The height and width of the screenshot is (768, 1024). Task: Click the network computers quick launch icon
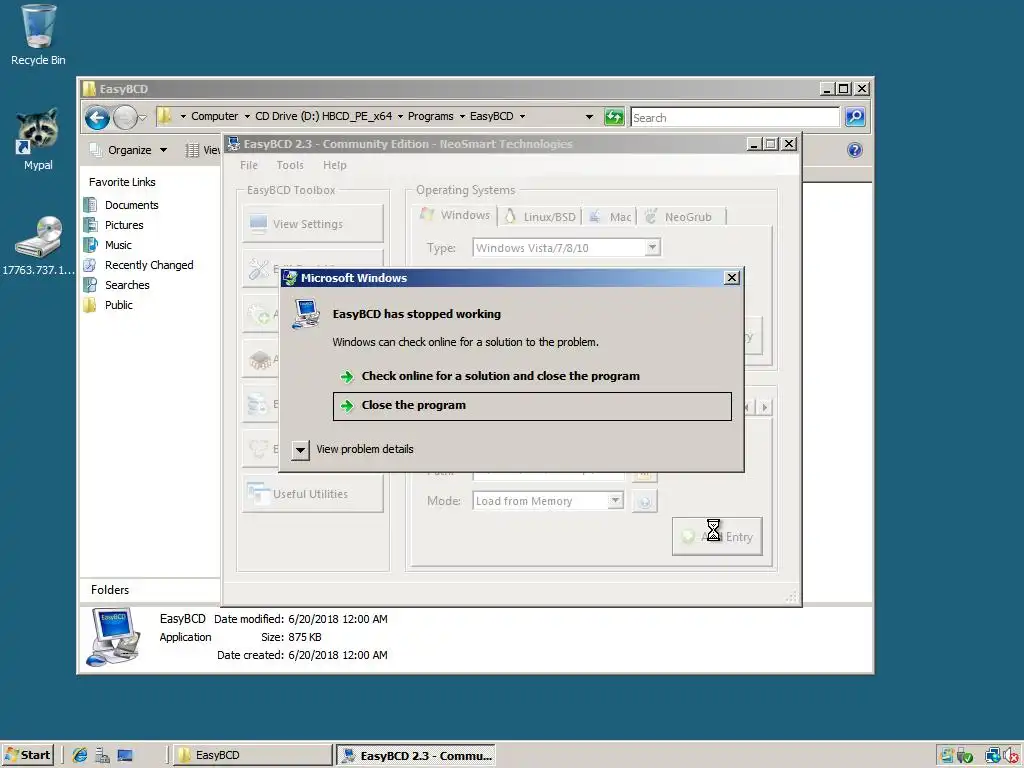(x=103, y=755)
